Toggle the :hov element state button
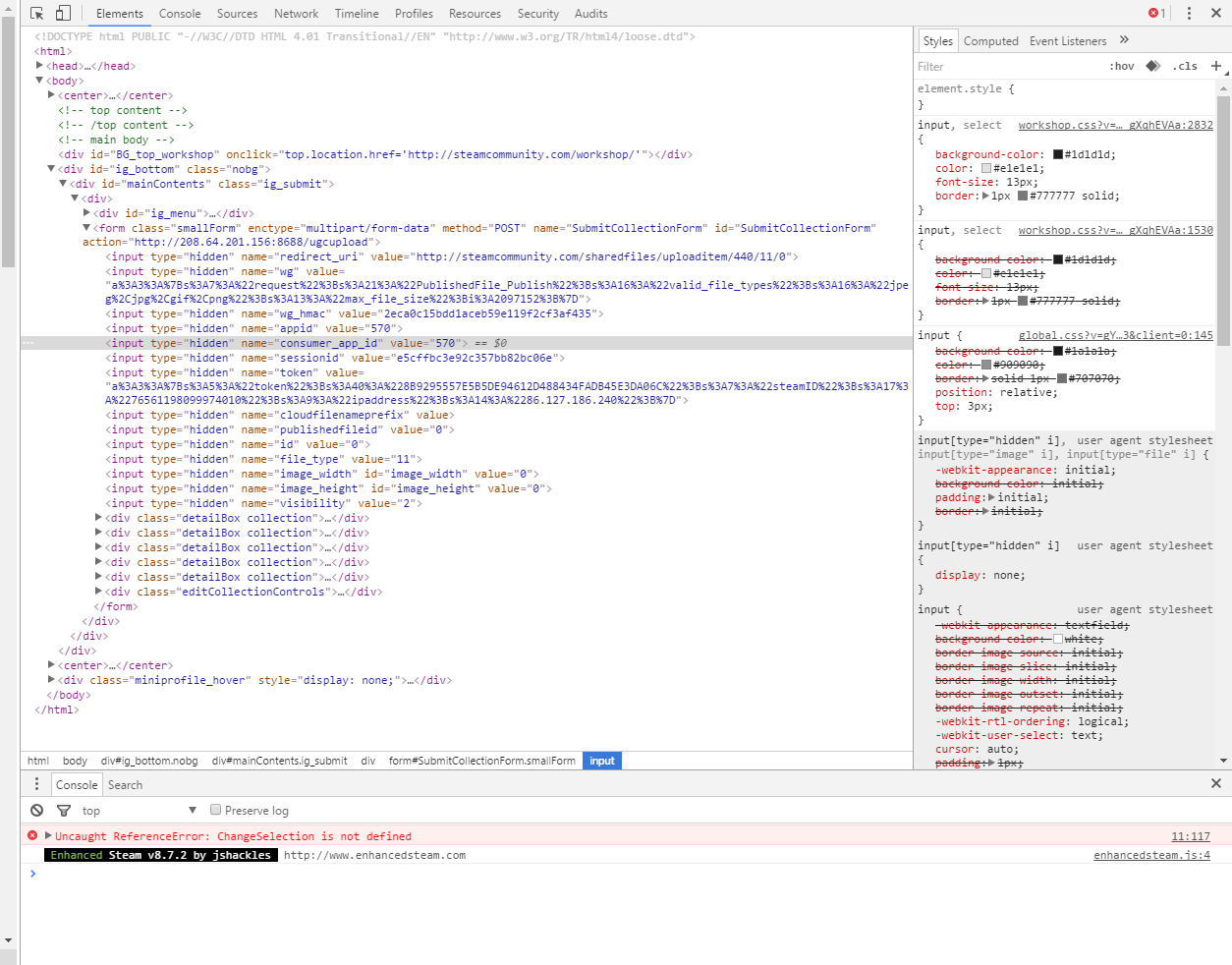This screenshot has width=1232, height=965. 1122,67
